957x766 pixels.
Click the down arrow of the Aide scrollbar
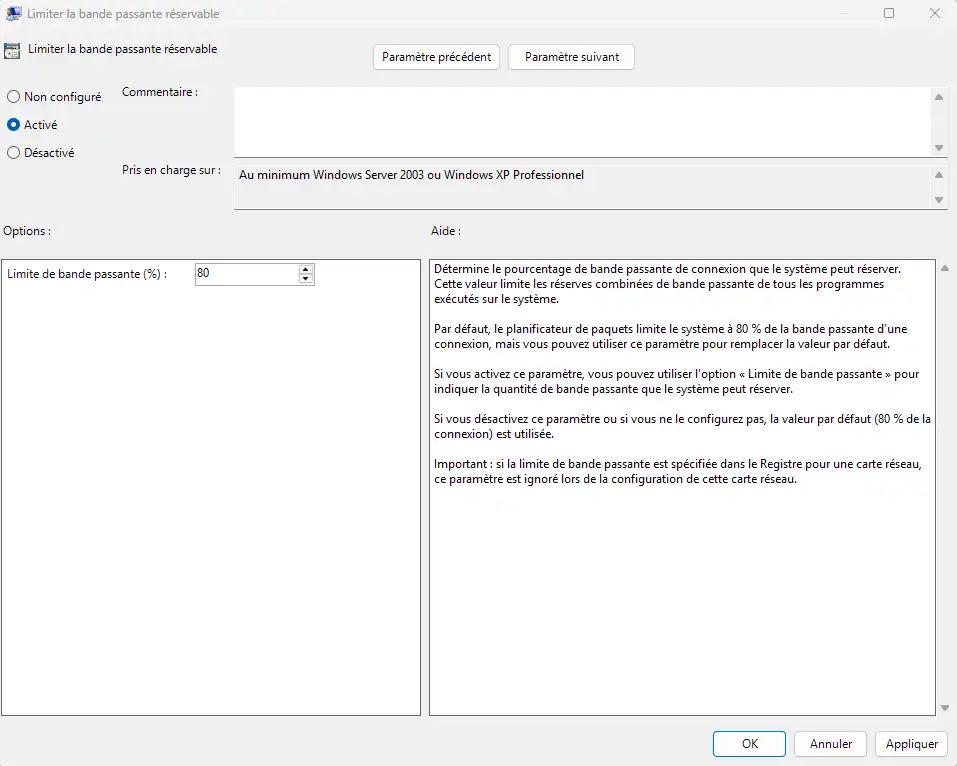[939, 707]
